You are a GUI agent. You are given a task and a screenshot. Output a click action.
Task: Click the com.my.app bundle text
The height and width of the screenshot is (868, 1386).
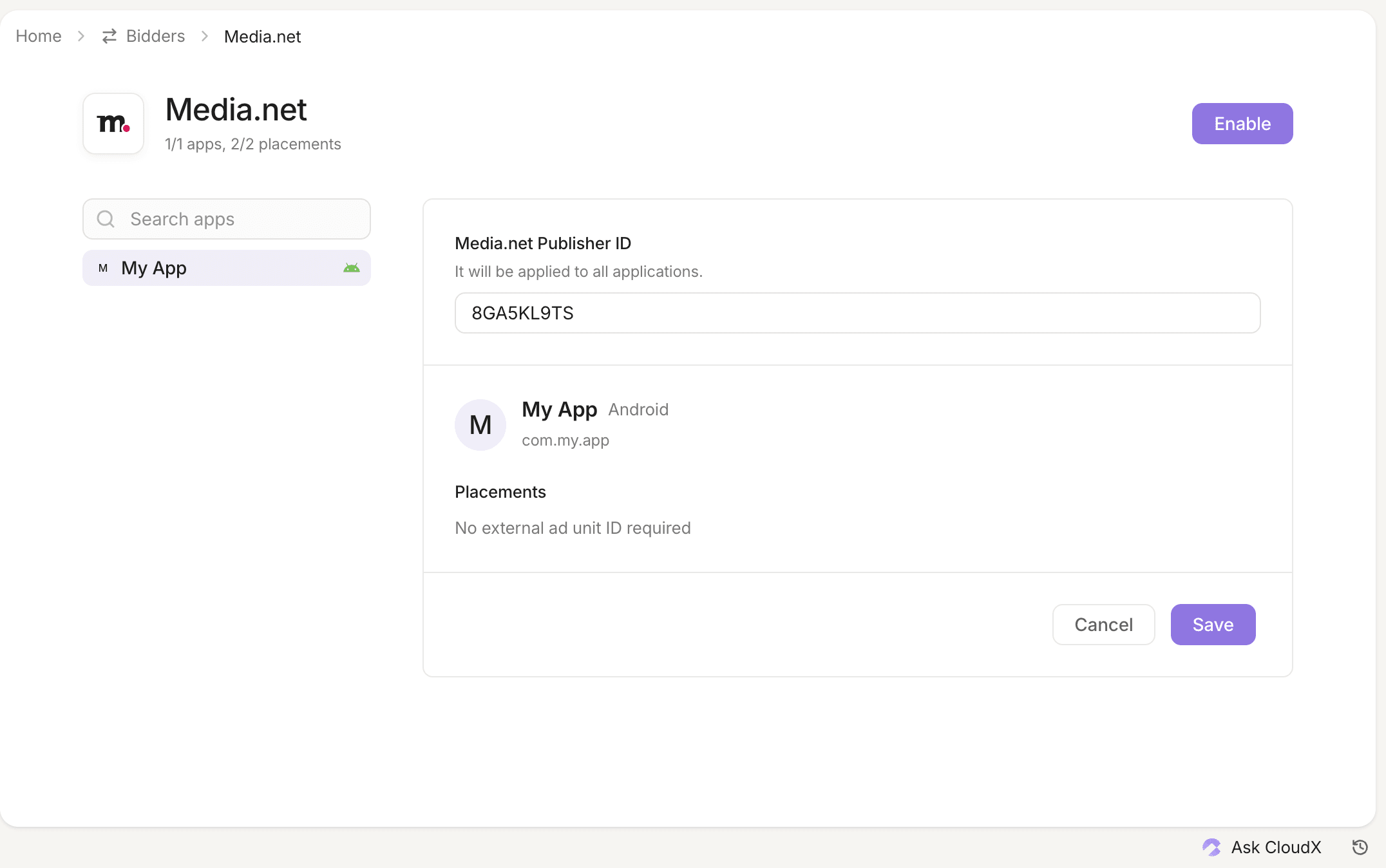coord(565,440)
